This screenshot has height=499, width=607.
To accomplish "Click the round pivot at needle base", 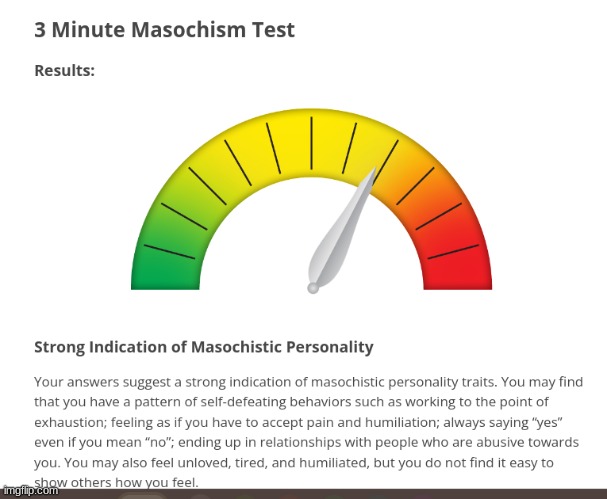I will (313, 288).
